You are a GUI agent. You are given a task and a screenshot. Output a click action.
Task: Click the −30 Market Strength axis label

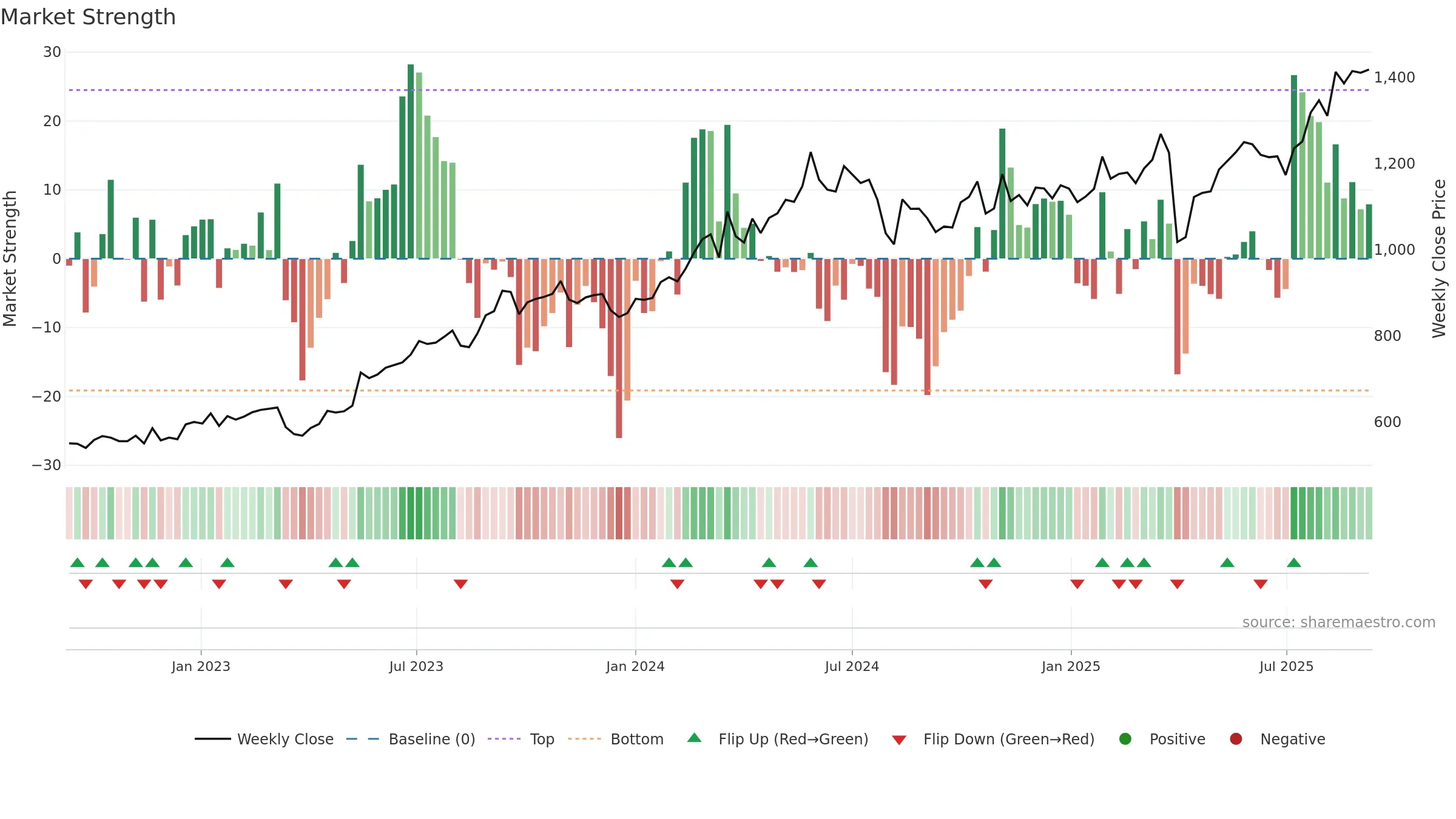point(47,465)
